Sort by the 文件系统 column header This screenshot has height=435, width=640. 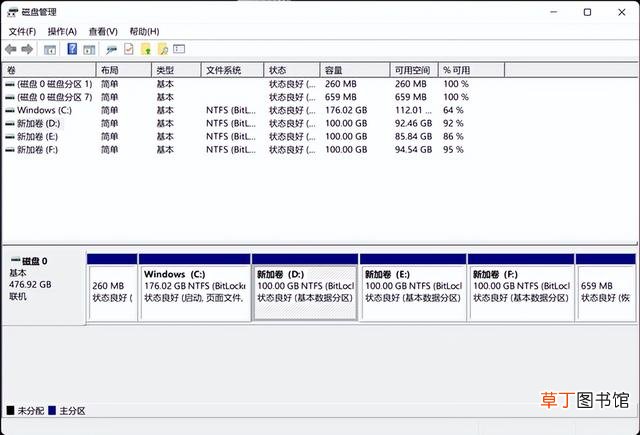tap(232, 70)
